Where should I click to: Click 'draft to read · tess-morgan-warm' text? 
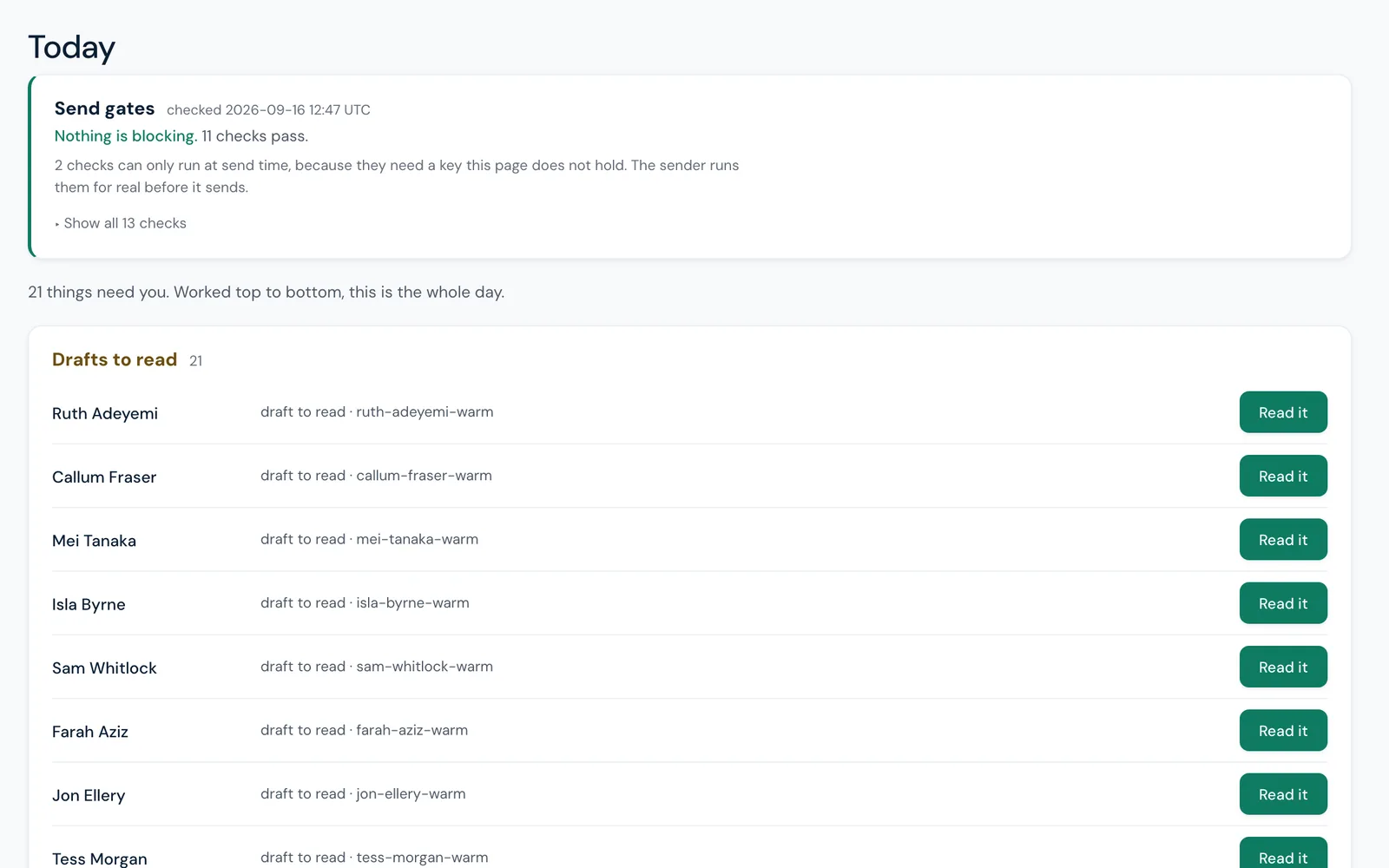(x=374, y=857)
